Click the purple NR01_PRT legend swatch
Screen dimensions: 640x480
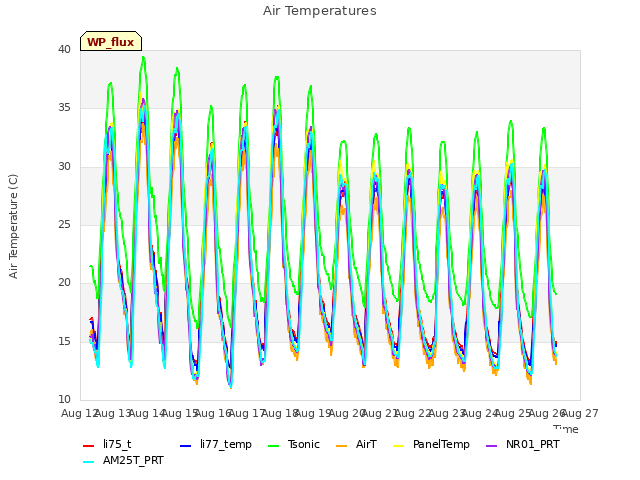point(492,446)
